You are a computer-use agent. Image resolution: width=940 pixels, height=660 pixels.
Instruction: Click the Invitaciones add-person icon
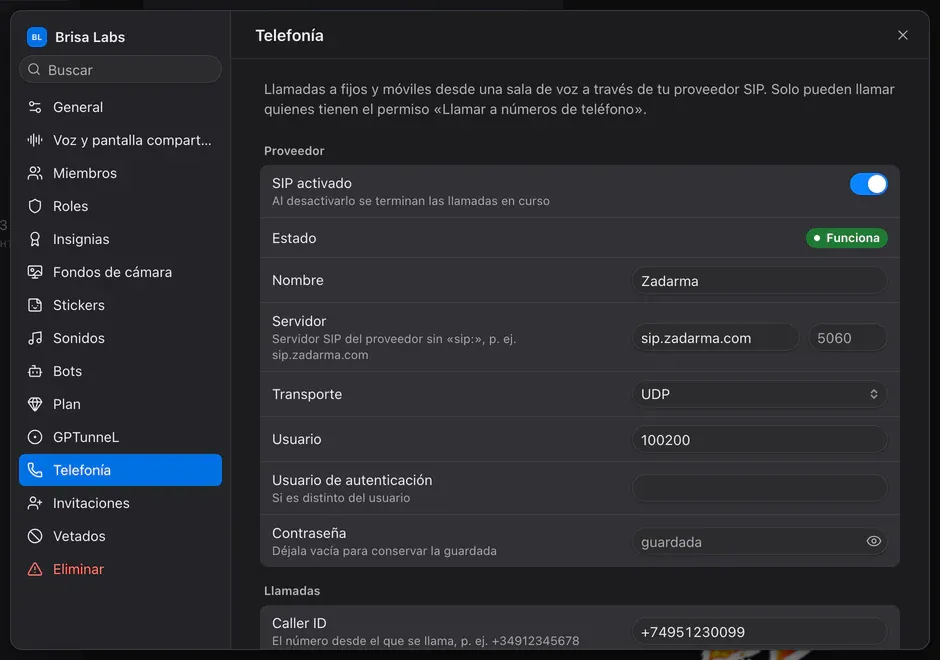[35, 503]
